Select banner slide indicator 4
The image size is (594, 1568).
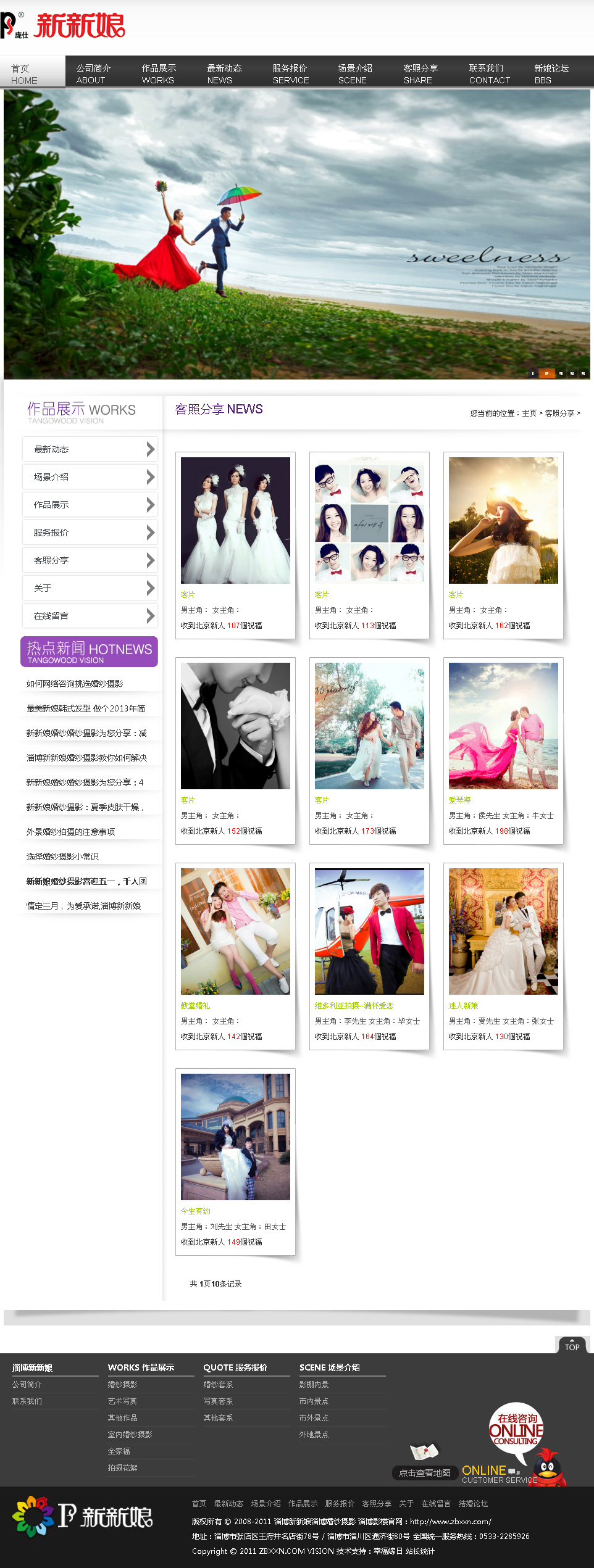coord(572,373)
